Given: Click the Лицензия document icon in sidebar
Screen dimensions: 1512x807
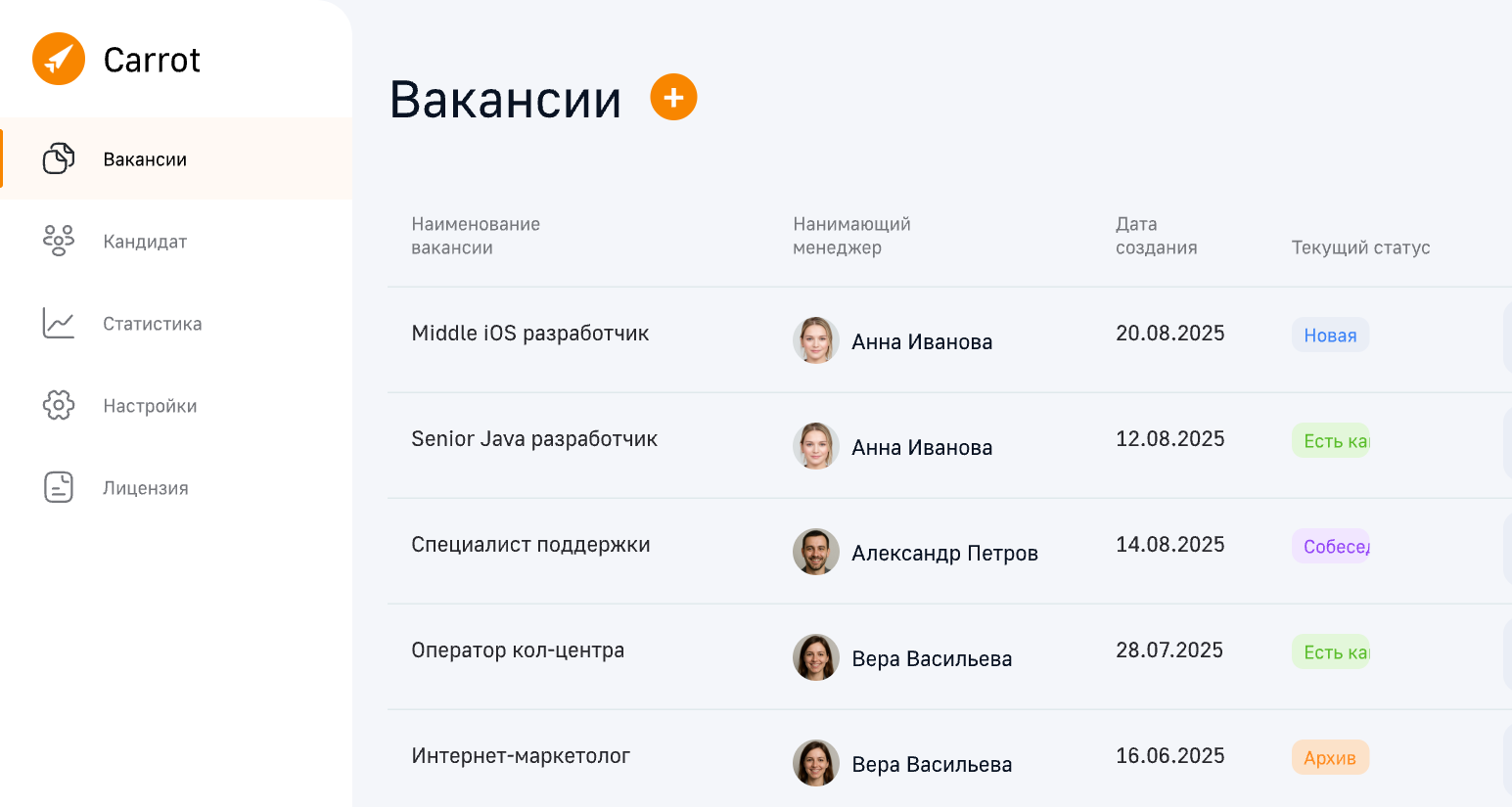Looking at the screenshot, I should coord(59,487).
